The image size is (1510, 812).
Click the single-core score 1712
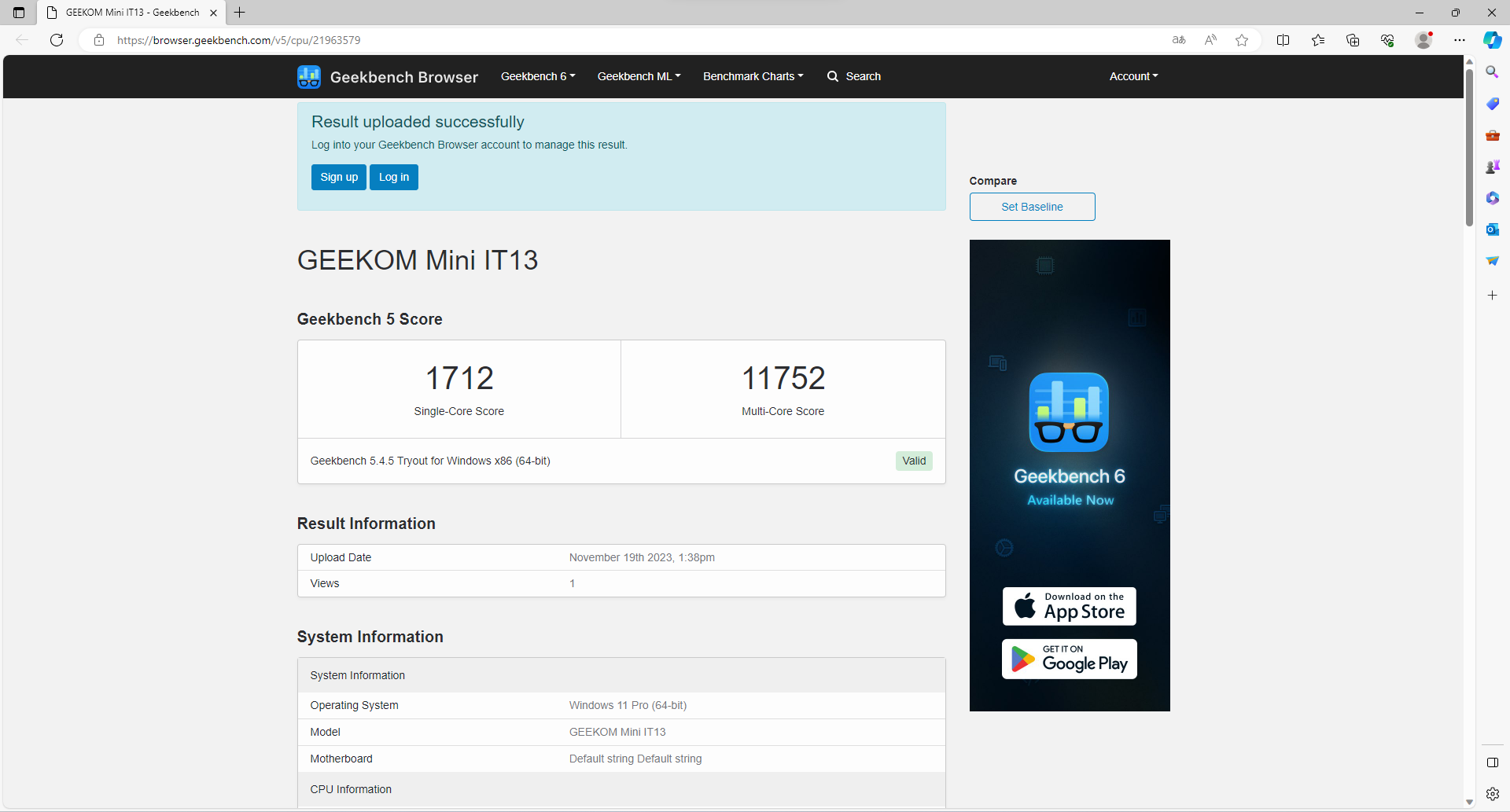[x=459, y=378]
